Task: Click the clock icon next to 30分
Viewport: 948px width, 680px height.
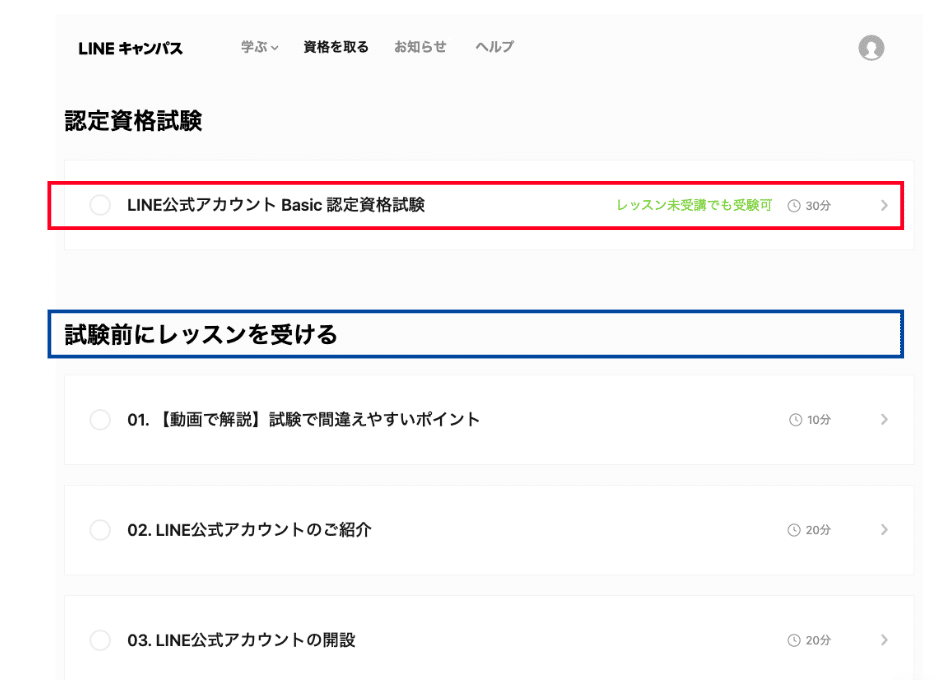Action: pos(793,205)
